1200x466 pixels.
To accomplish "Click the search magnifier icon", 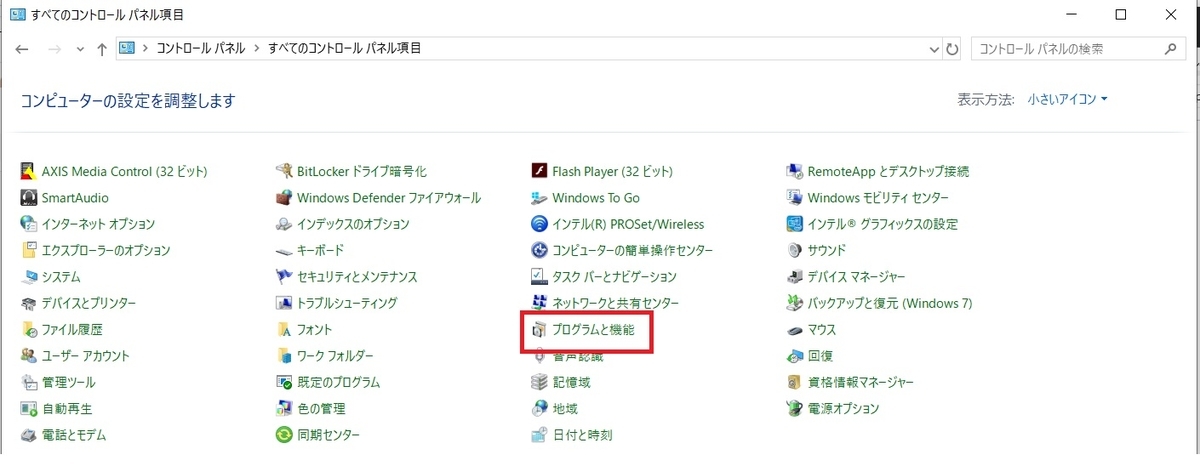I will tap(1170, 48).
